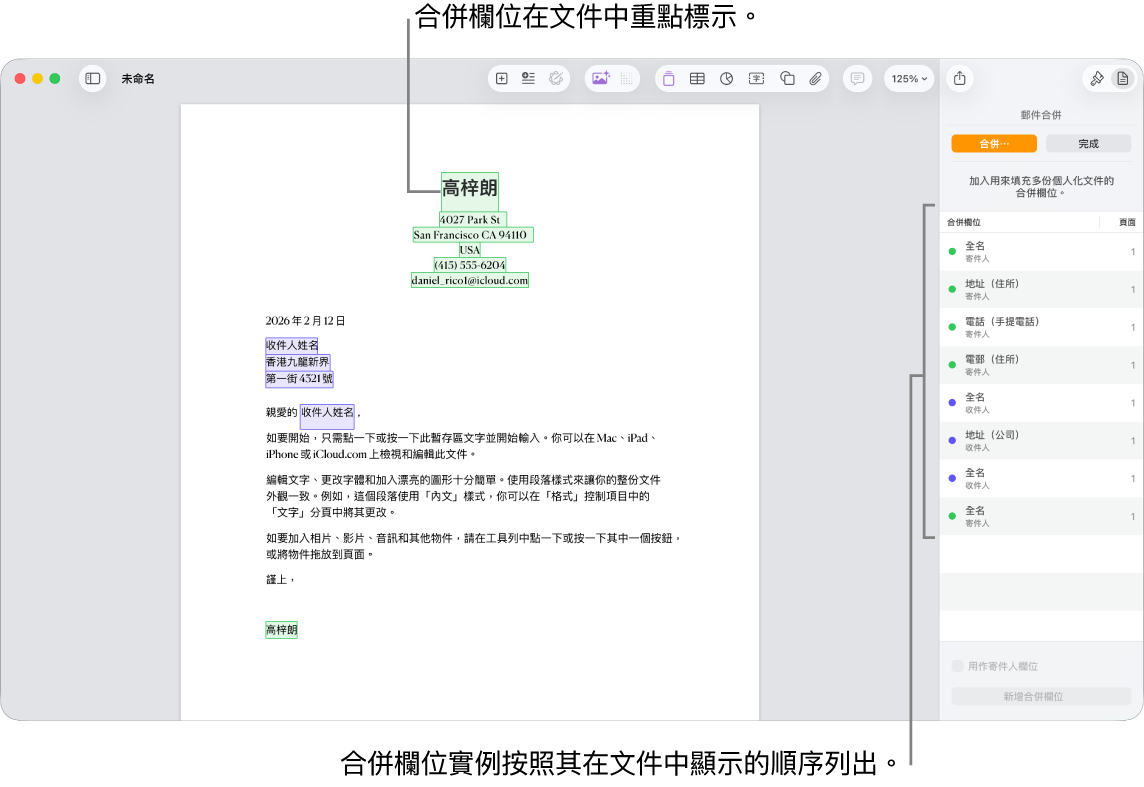
Task: Insert a chart using the pie icon
Action: click(727, 79)
